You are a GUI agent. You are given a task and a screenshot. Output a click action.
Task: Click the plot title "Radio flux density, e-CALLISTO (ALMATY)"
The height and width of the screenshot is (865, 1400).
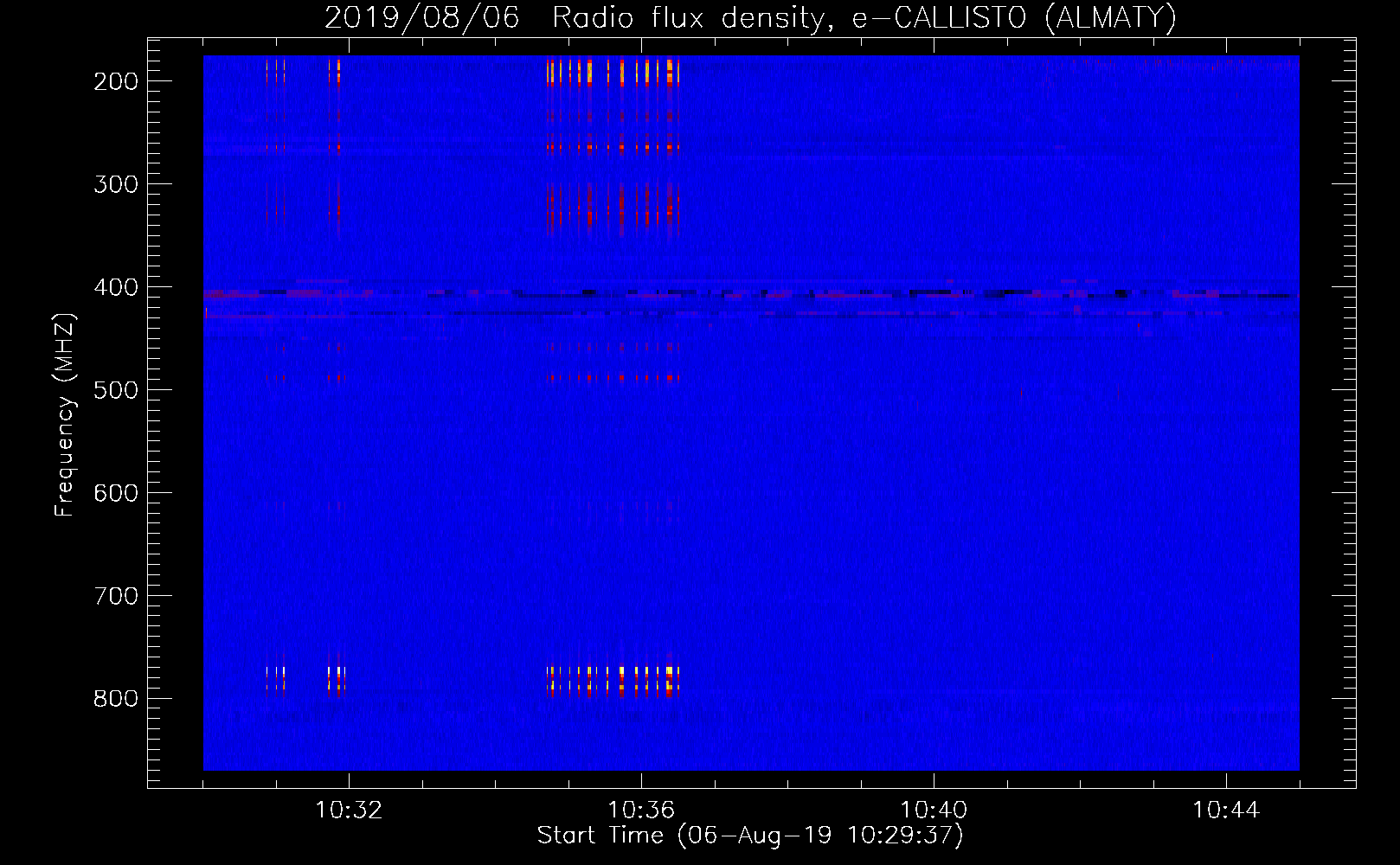(864, 18)
